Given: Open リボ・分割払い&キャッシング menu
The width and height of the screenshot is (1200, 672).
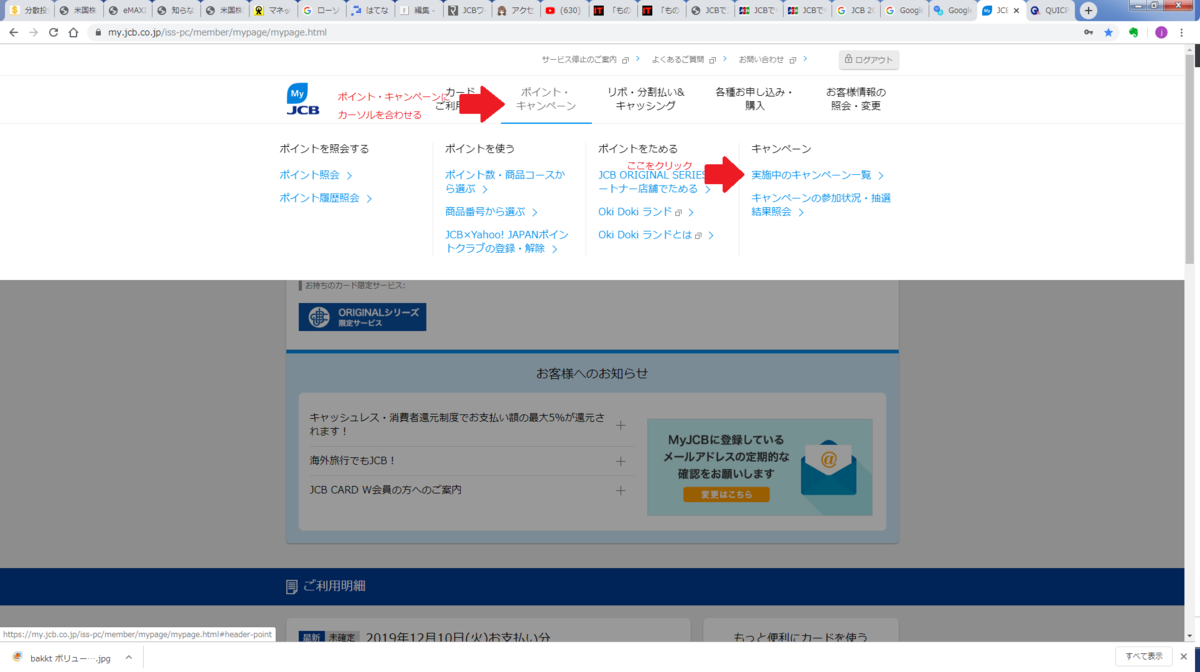Looking at the screenshot, I should [x=646, y=99].
